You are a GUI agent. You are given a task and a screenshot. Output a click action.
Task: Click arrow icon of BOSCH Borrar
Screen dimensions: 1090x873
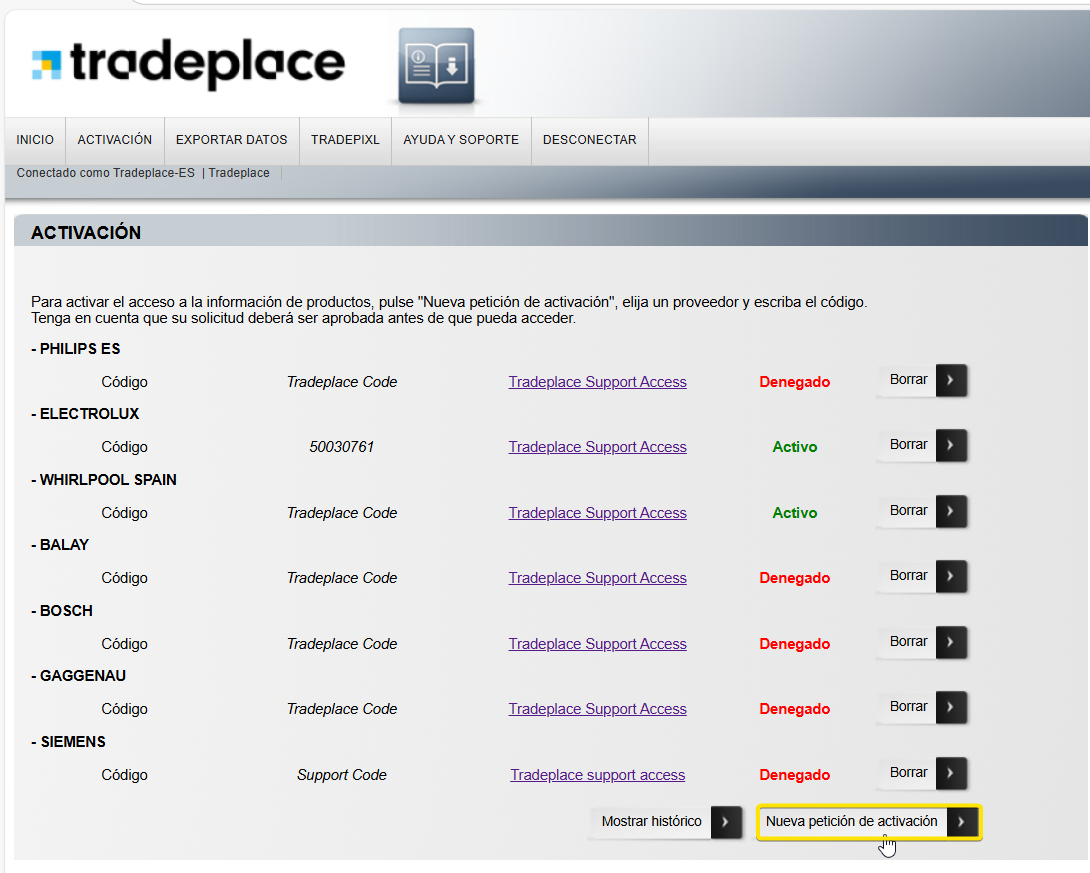951,642
